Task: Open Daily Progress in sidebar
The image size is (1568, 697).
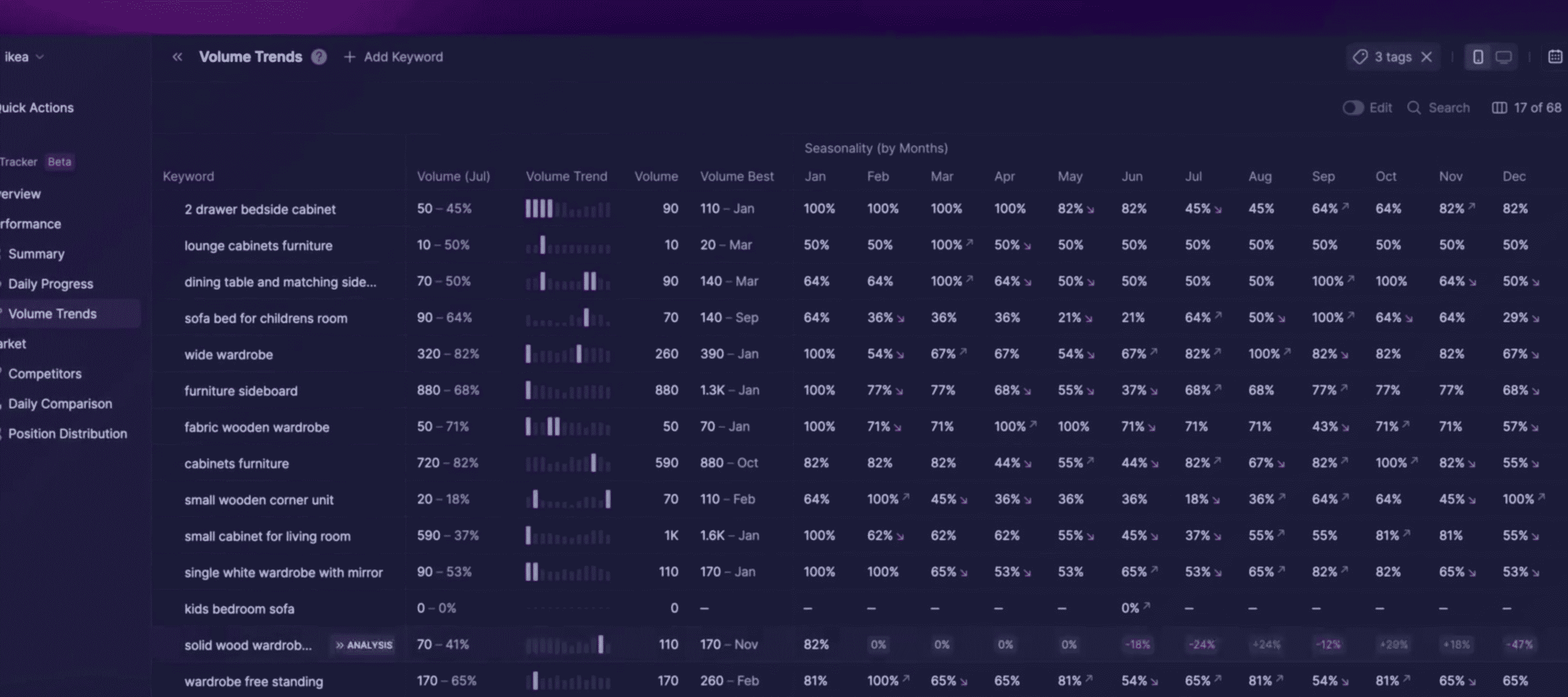Action: pyautogui.click(x=51, y=284)
